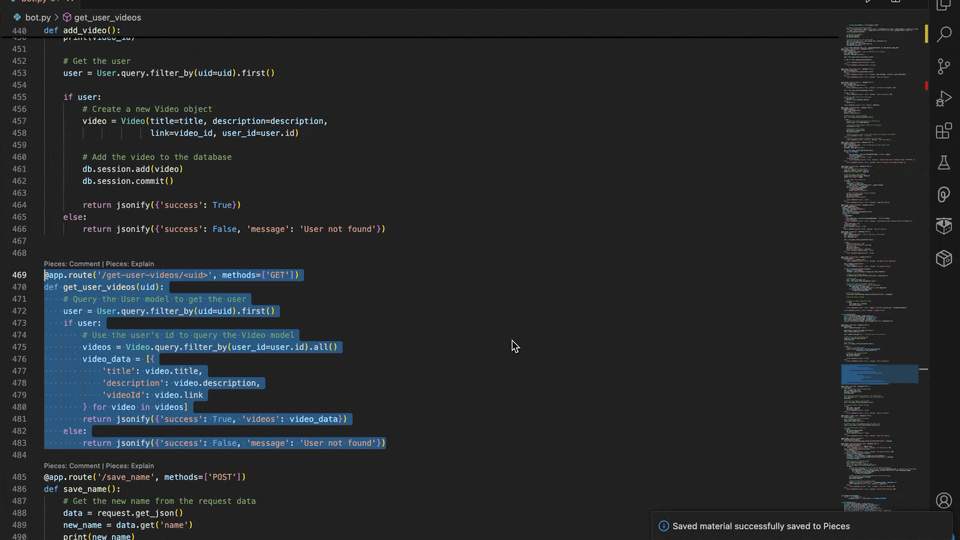The height and width of the screenshot is (540, 960).
Task: Click '} for video in videos]' line
Action: tap(135, 407)
